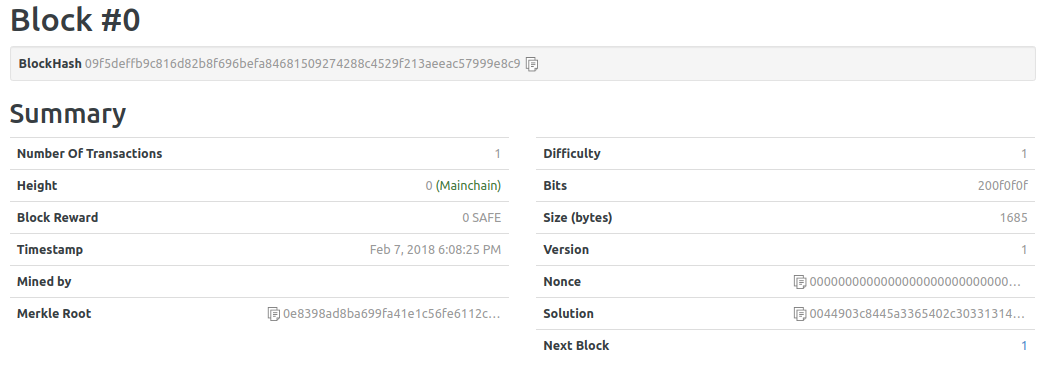Image resolution: width=1046 pixels, height=375 pixels.
Task: Copy the Merkle Root value icon
Action: point(274,314)
